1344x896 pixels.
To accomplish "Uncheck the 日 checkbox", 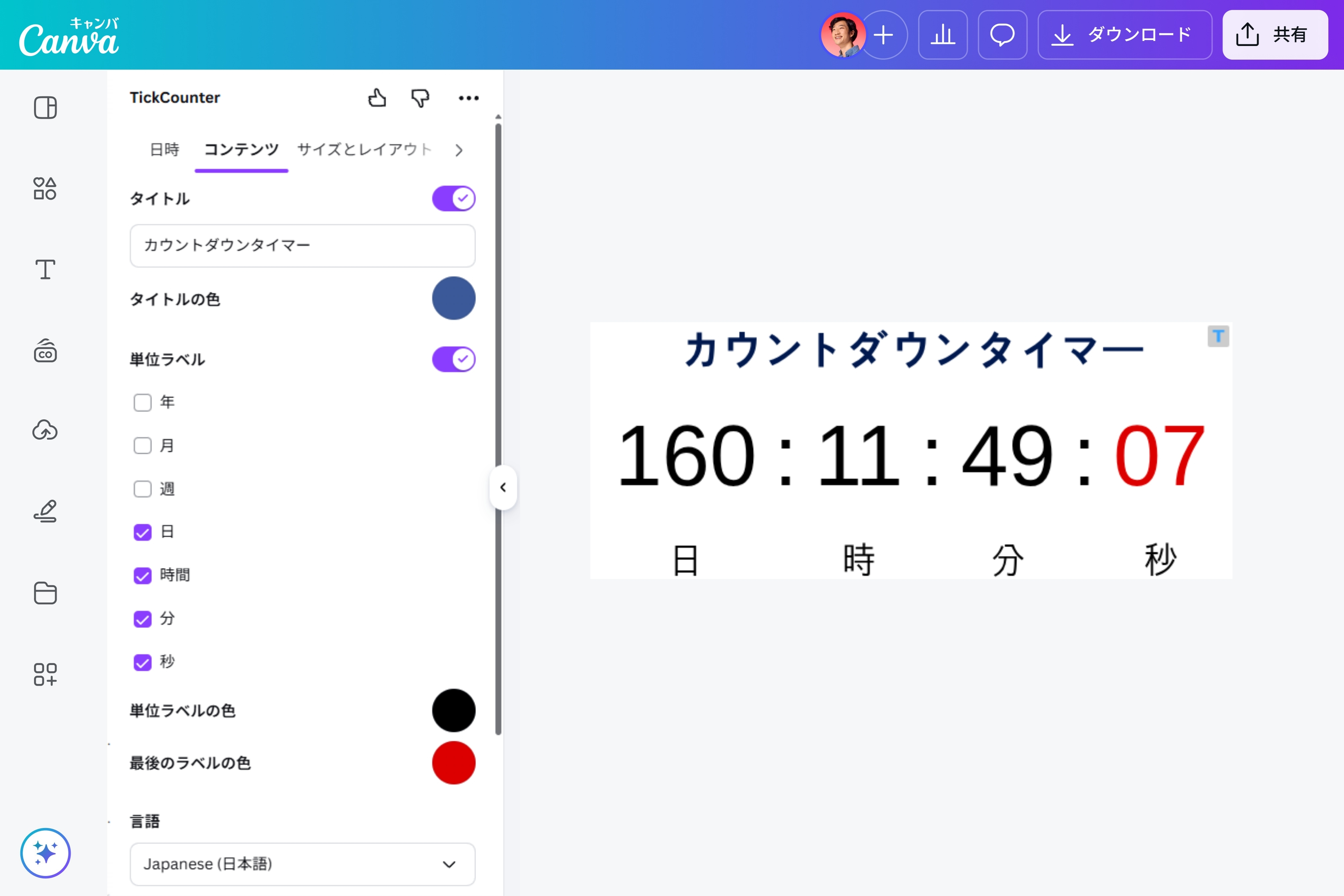I will coord(142,532).
